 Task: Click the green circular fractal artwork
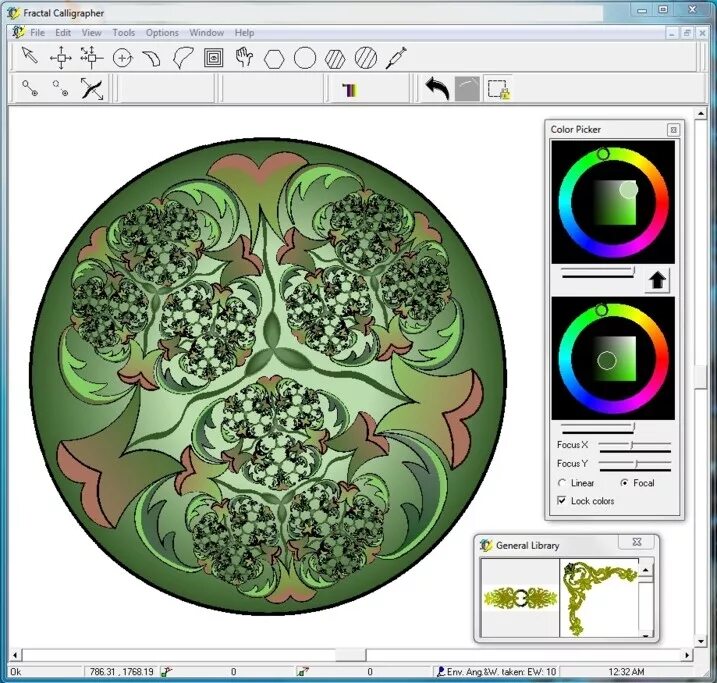click(x=268, y=376)
